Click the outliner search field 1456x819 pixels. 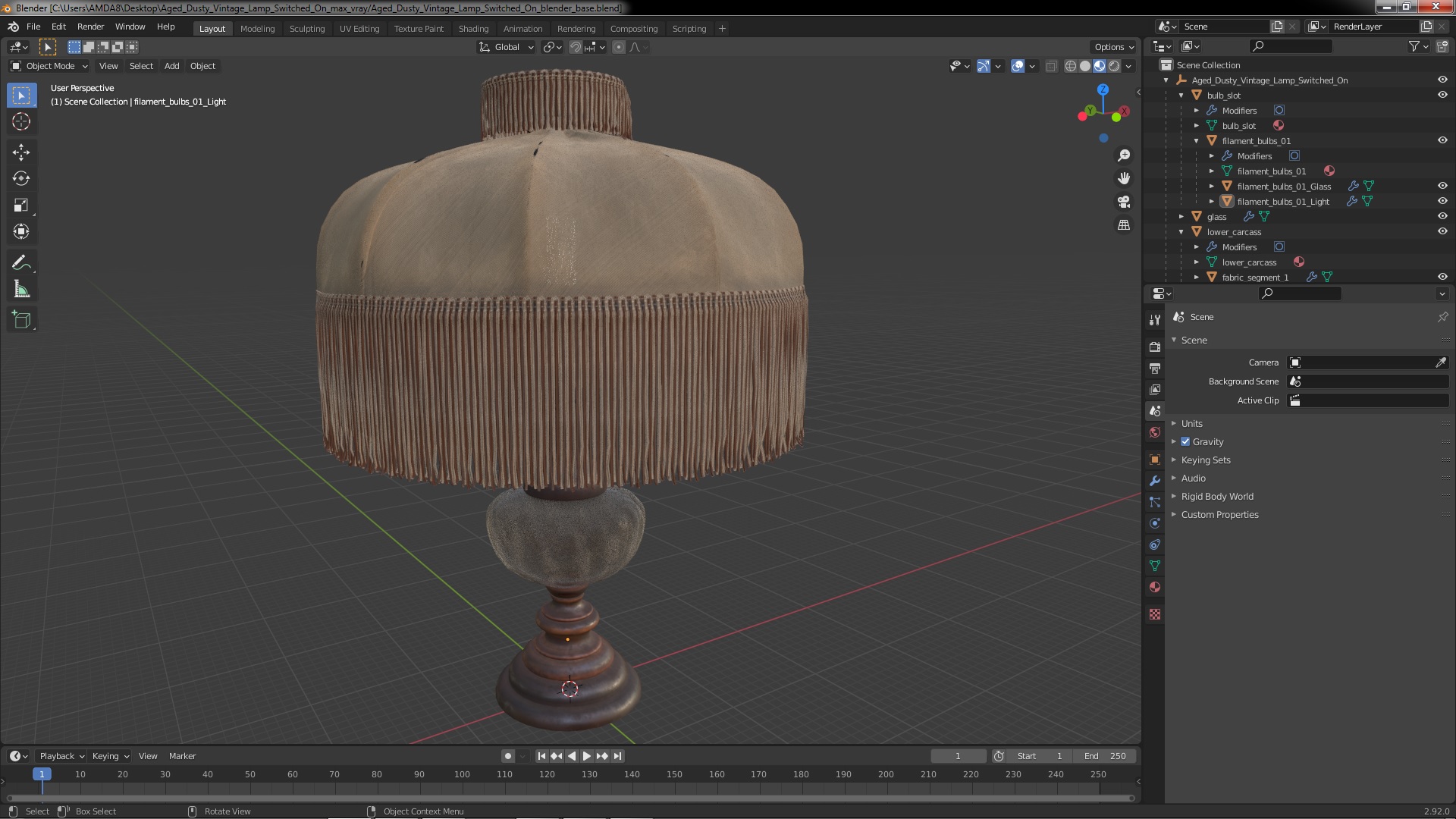pyautogui.click(x=1290, y=47)
